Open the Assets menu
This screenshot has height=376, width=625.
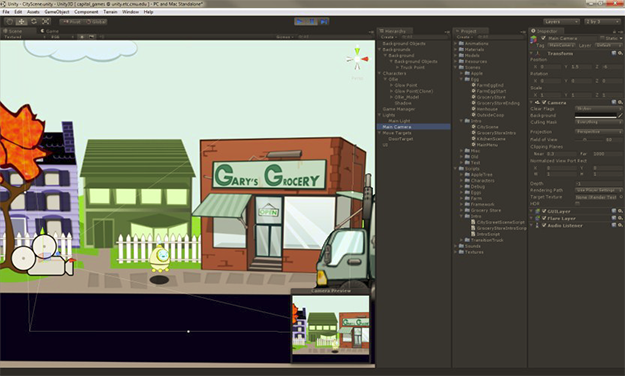(33, 12)
